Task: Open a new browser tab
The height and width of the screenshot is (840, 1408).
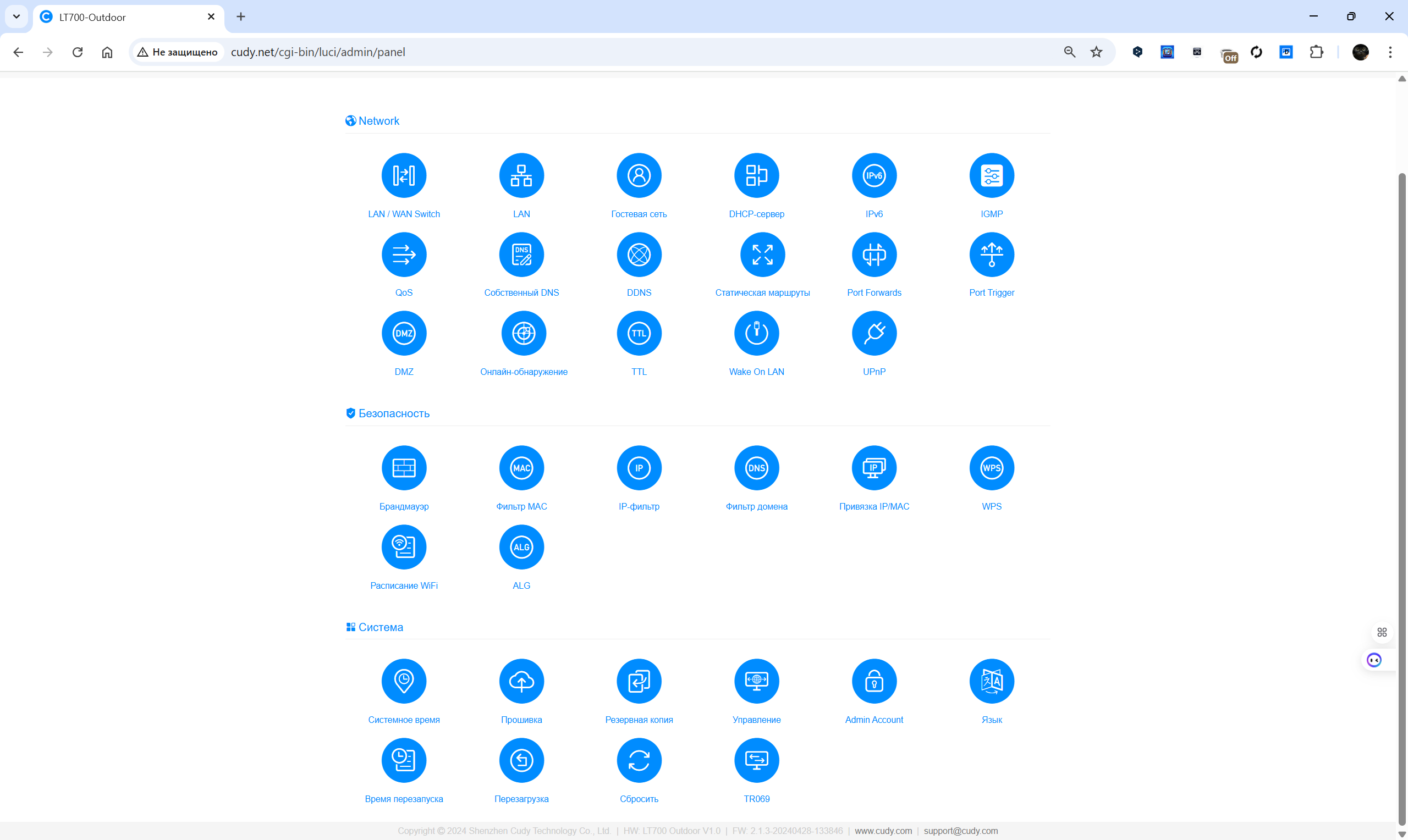Action: pos(240,16)
